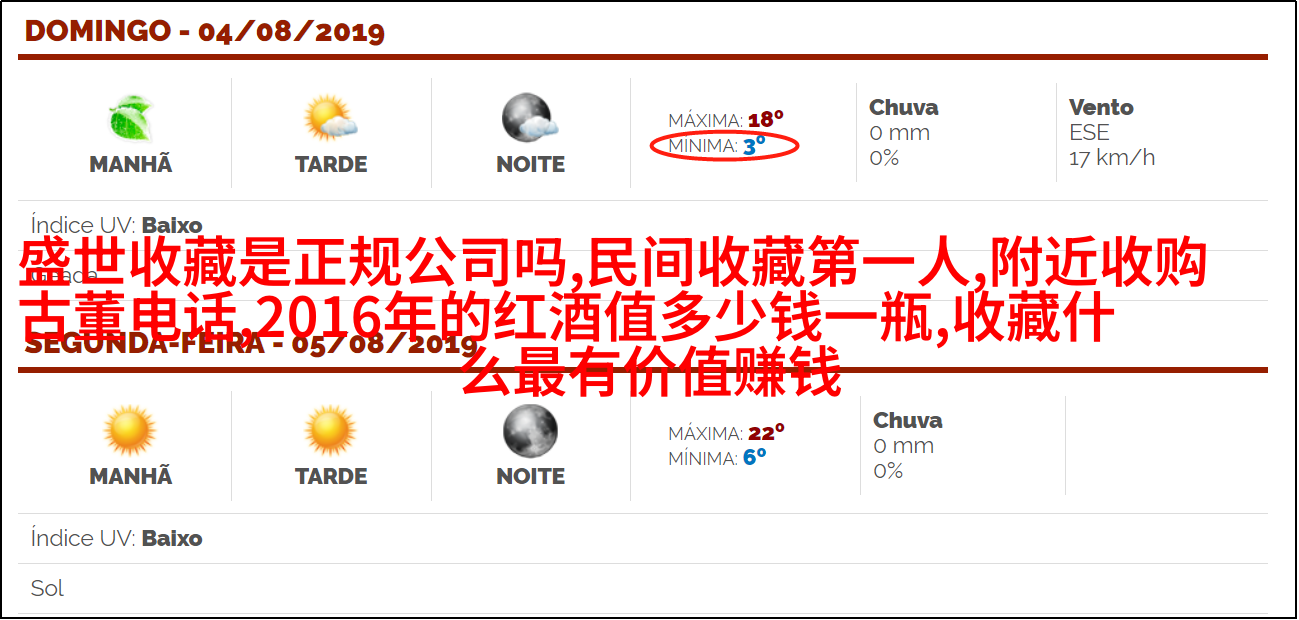The height and width of the screenshot is (620, 1299).
Task: Click Sunday's Vento ESE 17 km/h info
Action: pos(1112,132)
